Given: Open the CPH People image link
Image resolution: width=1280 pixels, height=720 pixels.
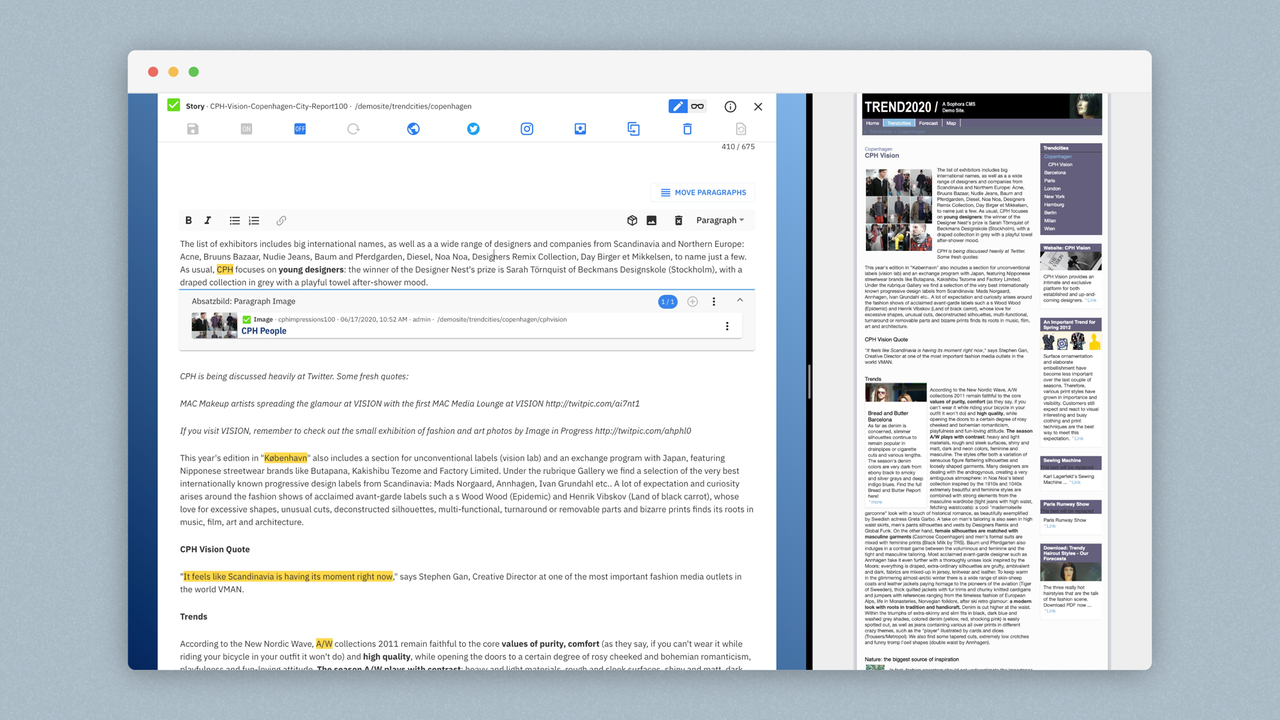Looking at the screenshot, I should click(264, 331).
